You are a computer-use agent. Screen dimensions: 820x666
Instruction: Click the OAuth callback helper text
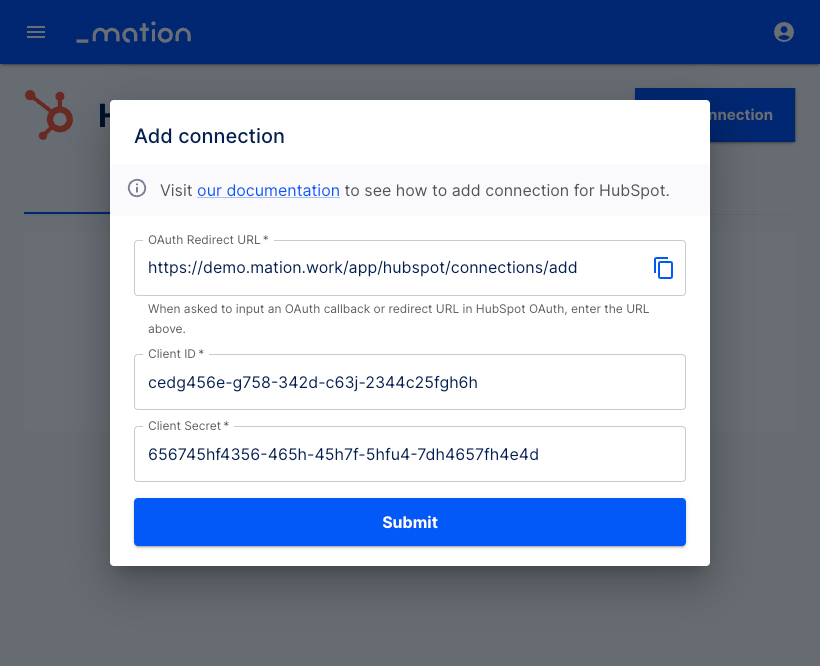(398, 318)
